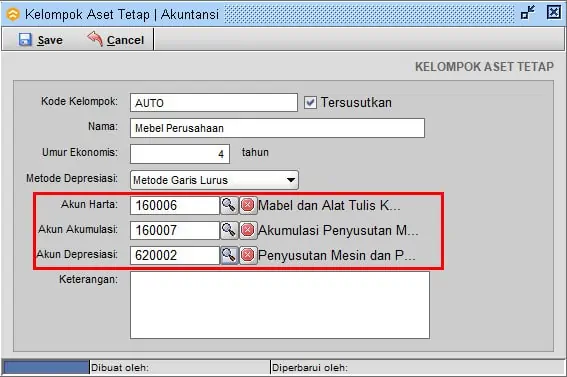Click the Keterangan text area
Screen dimensions: 567x377
[x=280, y=305]
